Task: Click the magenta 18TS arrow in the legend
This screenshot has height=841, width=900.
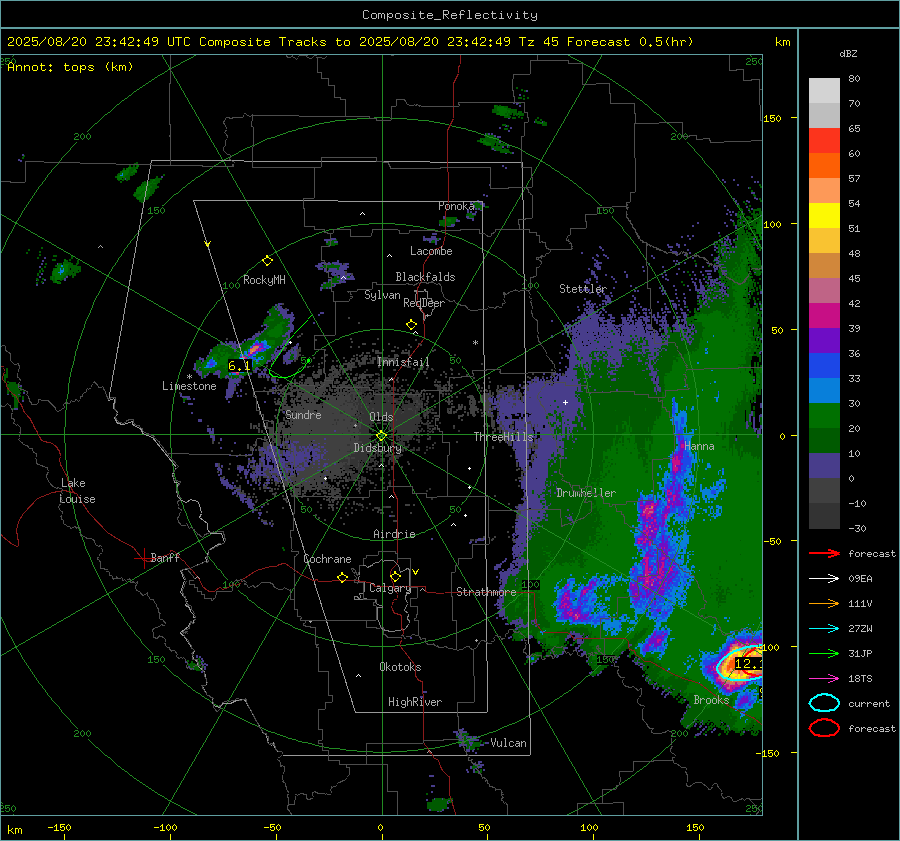Action: point(824,679)
